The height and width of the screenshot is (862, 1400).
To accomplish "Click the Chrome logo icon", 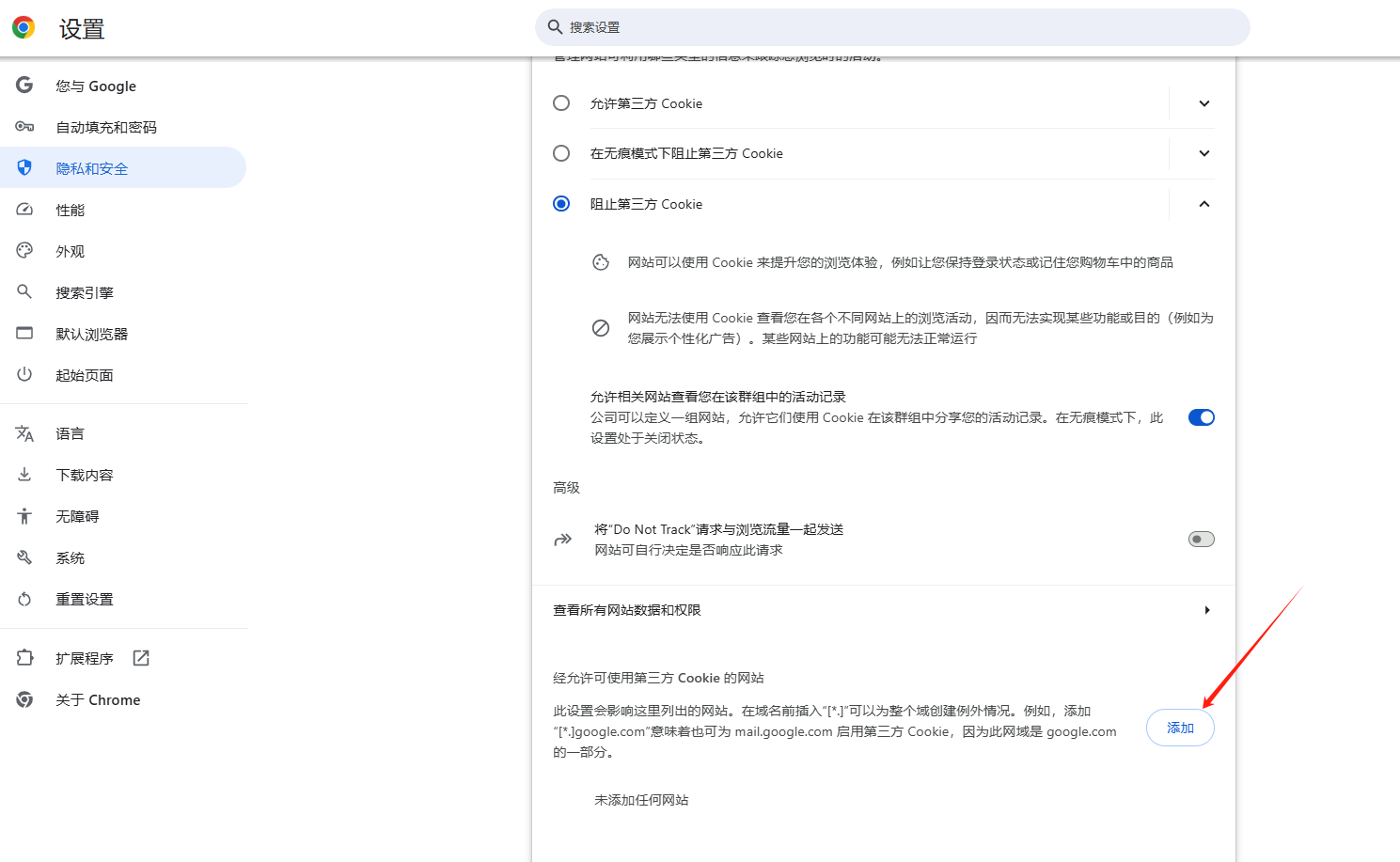I will [x=24, y=27].
